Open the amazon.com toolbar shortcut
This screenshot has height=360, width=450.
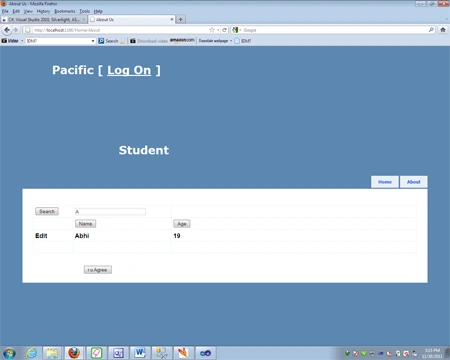click(x=182, y=40)
